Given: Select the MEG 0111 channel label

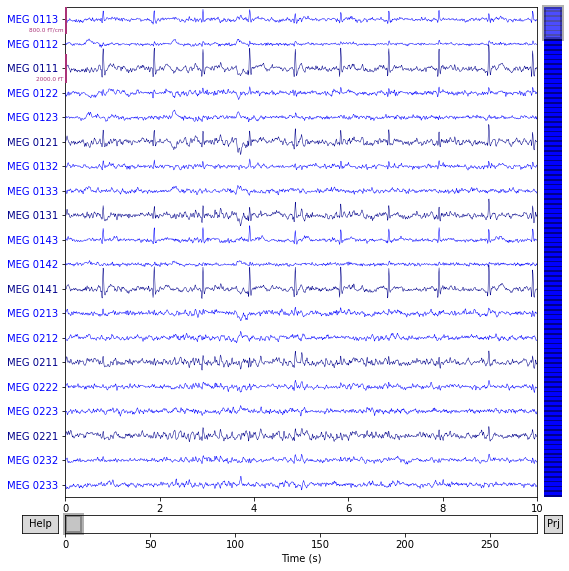Looking at the screenshot, I should pyautogui.click(x=32, y=68).
